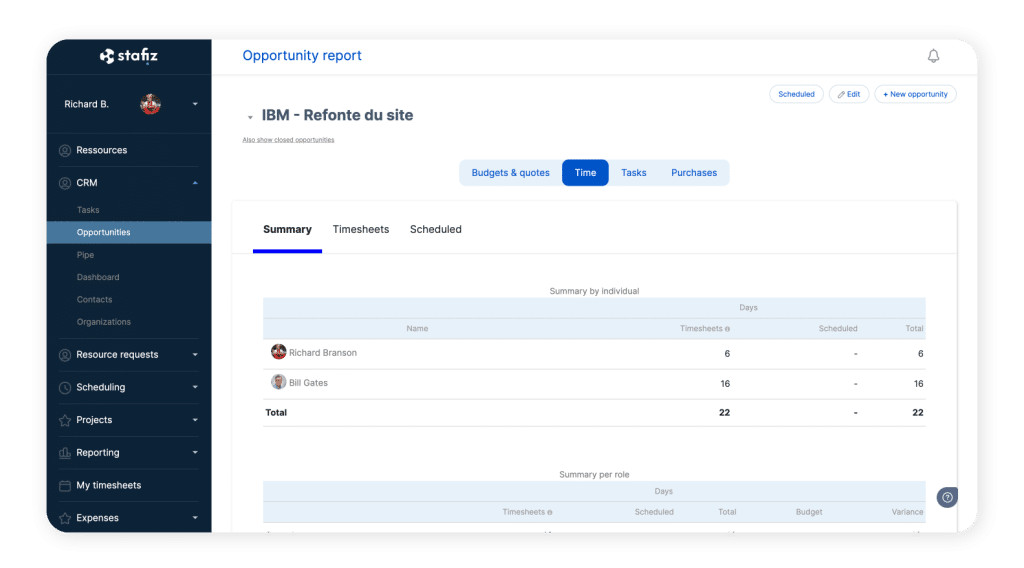The width and height of the screenshot is (1024, 568).
Task: Click the Timesheets info icon in role summary
Action: click(549, 513)
